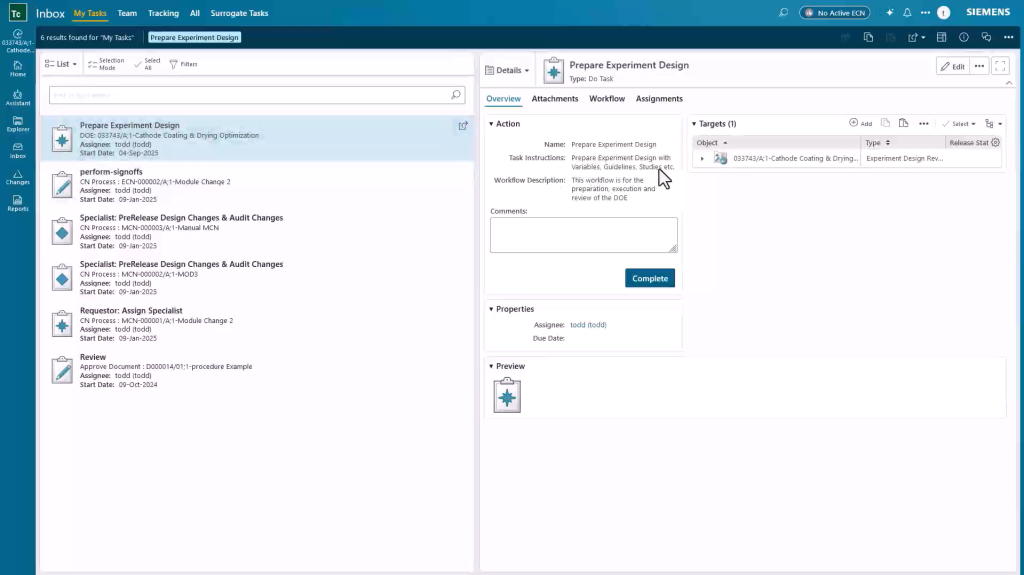
Task: Click the notifications bell icon
Action: [907, 13]
